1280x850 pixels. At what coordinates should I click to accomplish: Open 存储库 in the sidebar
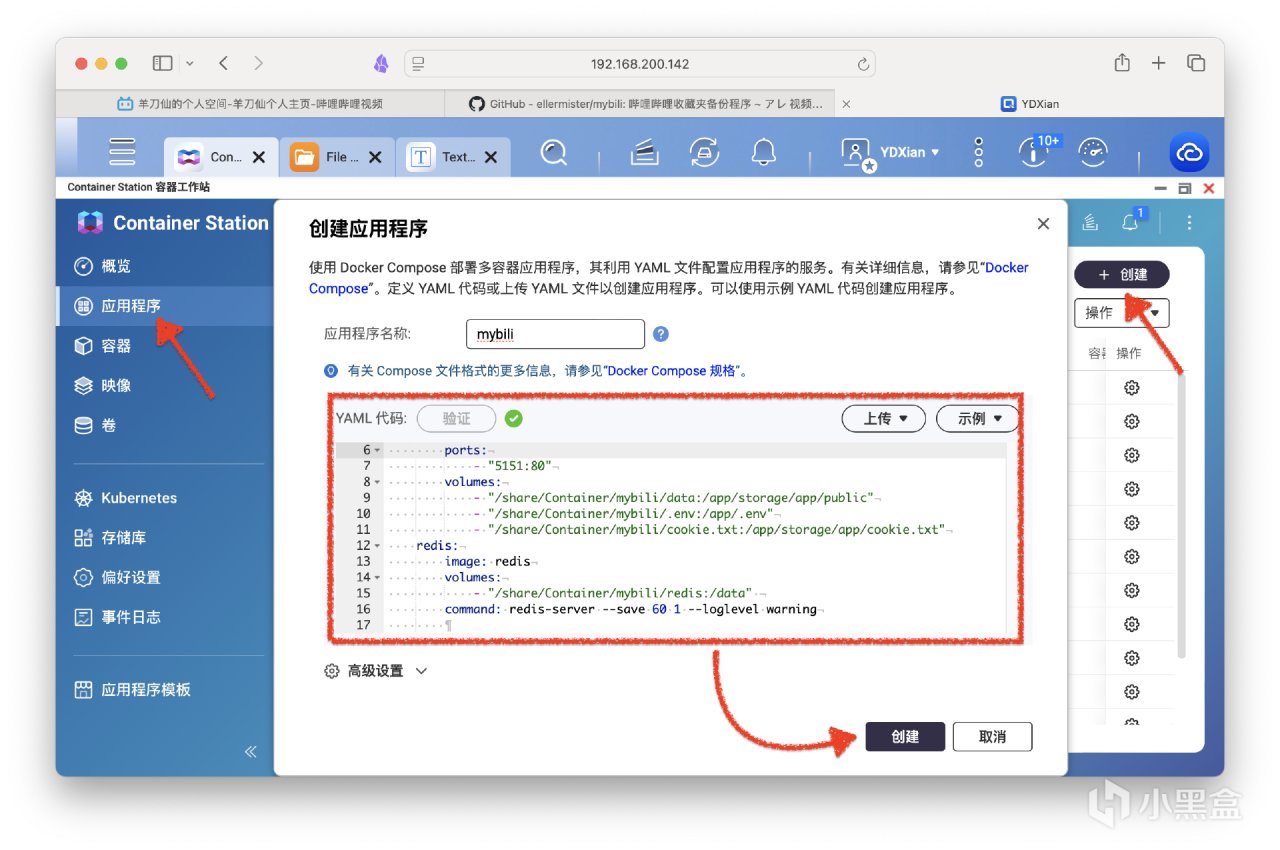[165, 538]
